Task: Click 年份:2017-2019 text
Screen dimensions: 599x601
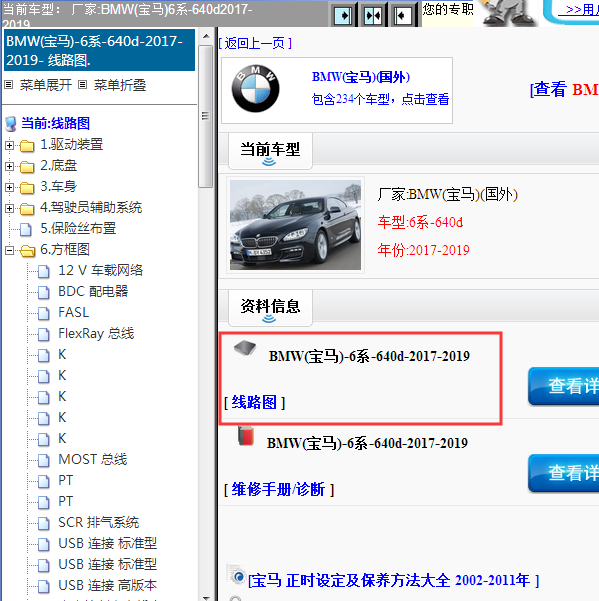Action: click(423, 250)
